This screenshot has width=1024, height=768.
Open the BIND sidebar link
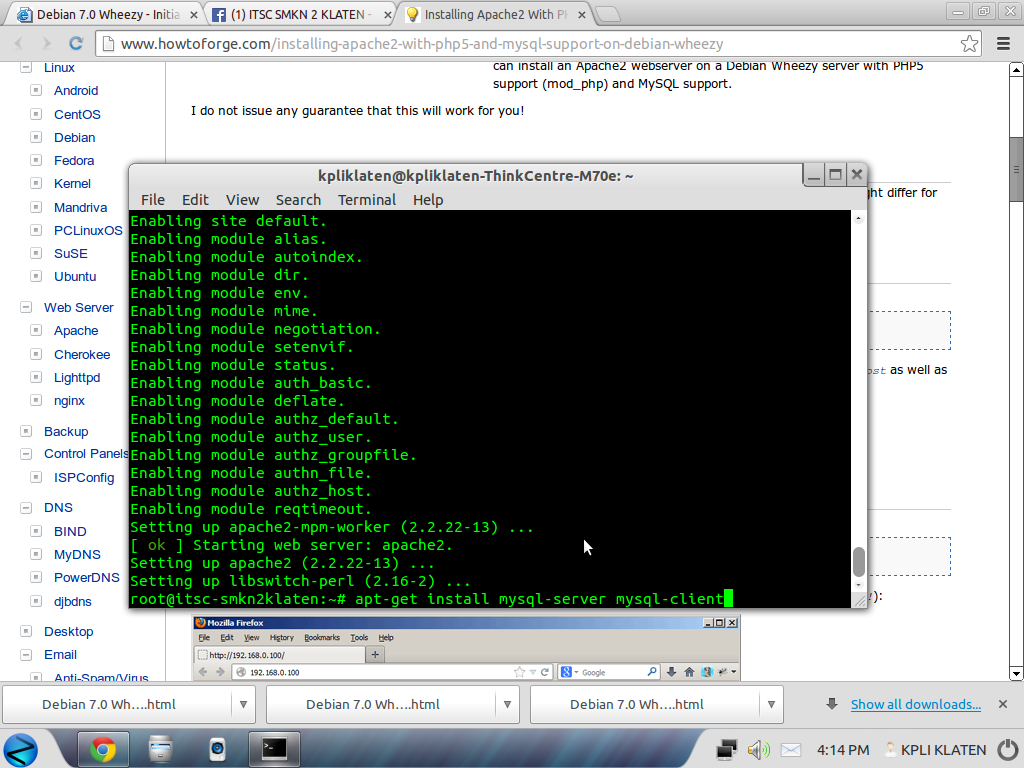tap(70, 532)
